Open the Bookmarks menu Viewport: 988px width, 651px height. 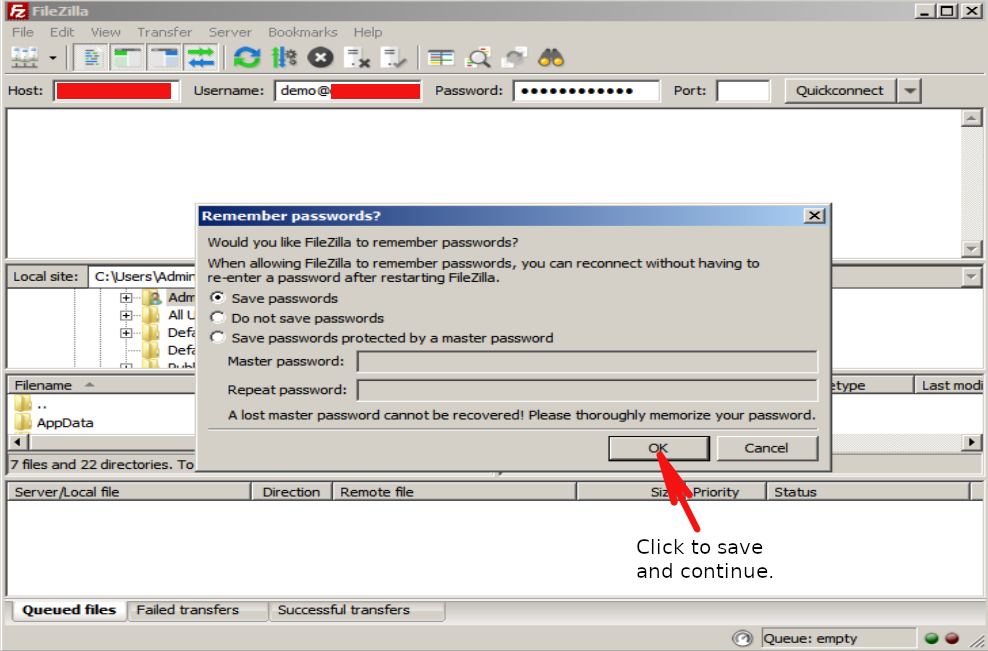302,32
